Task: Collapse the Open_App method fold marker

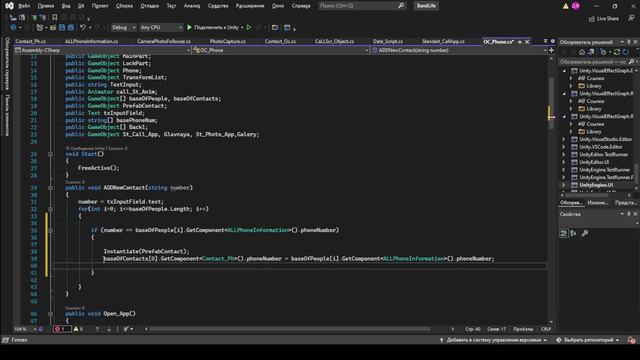Action: [x=51, y=314]
